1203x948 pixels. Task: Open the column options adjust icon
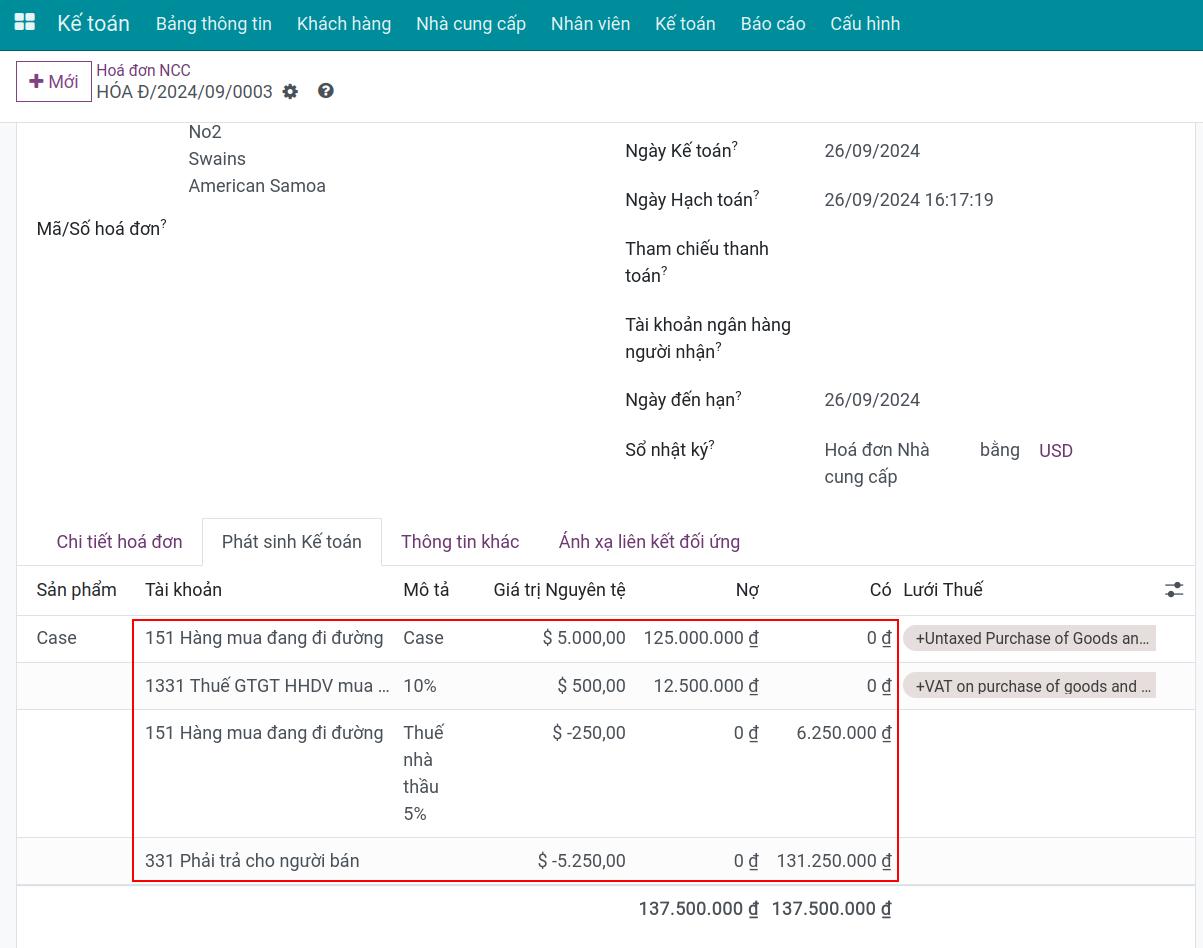pos(1174,590)
